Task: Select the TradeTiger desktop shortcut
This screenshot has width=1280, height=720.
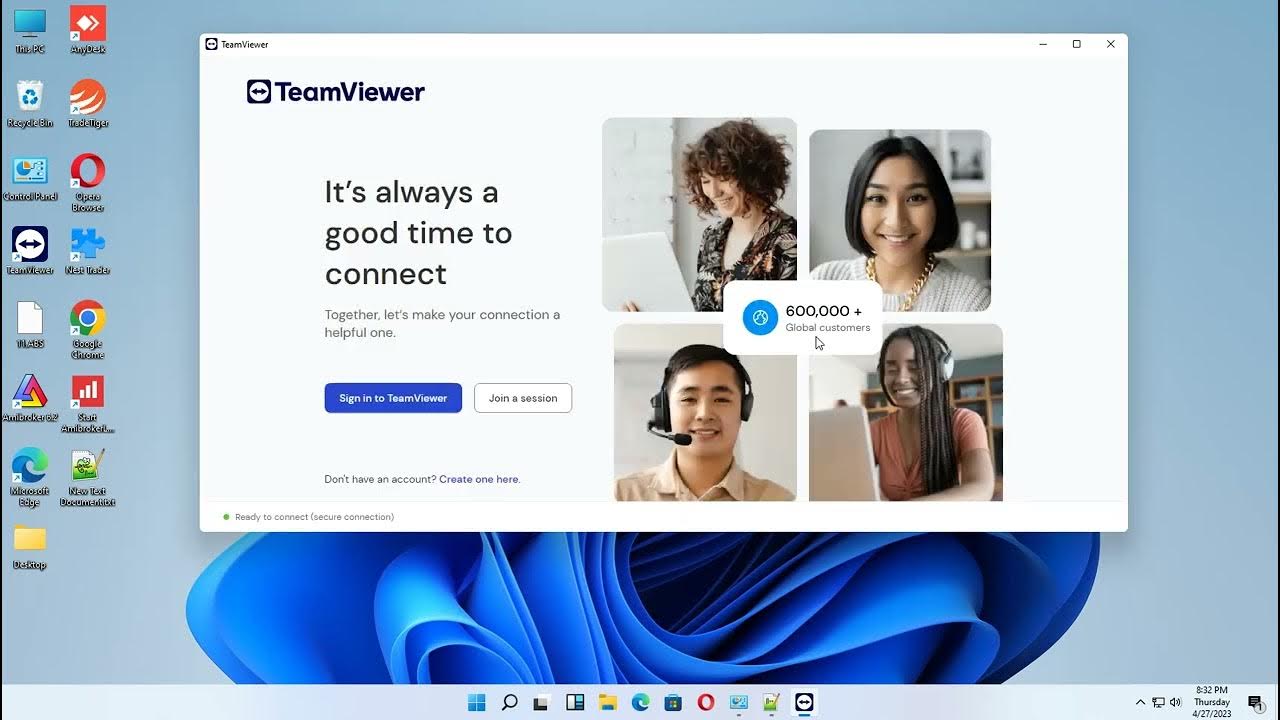Action: pos(88,104)
